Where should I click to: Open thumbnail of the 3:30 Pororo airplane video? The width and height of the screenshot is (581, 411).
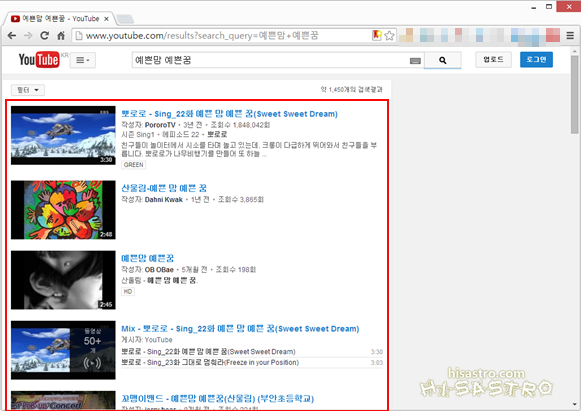click(63, 135)
